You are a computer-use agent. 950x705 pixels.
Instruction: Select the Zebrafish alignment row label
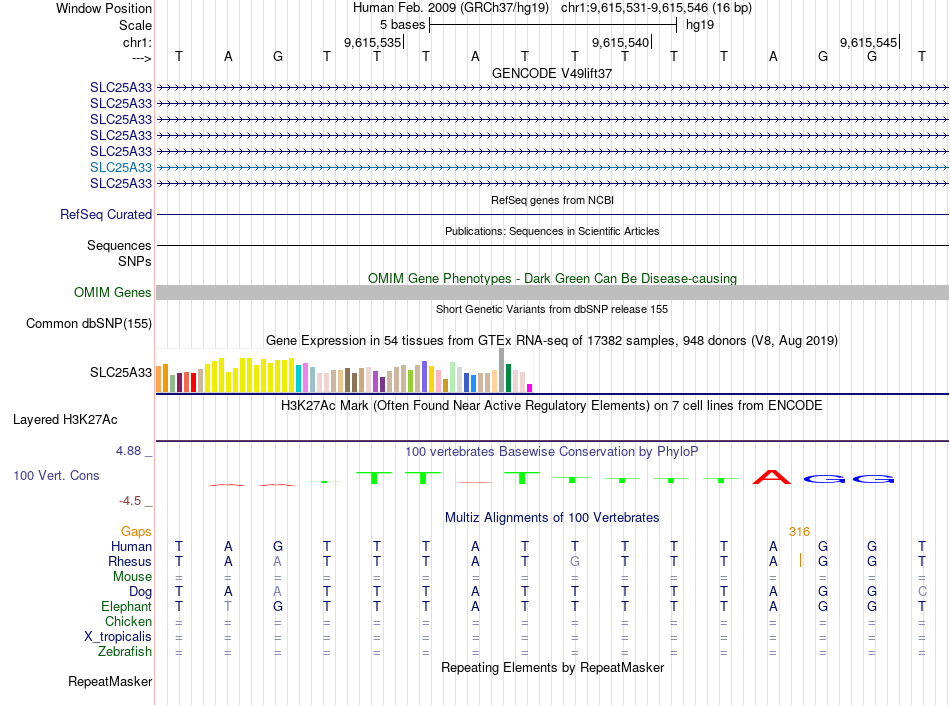125,652
